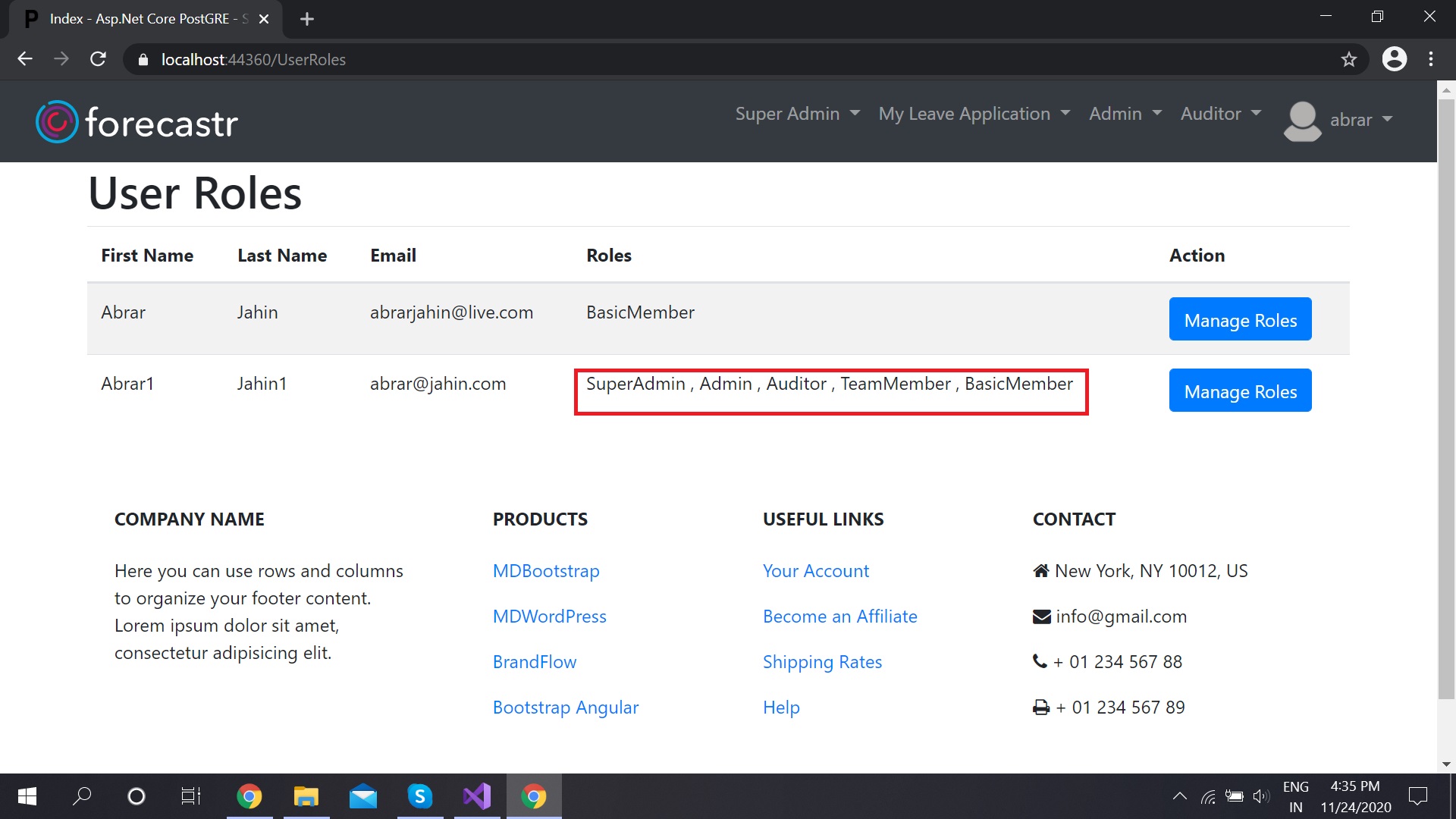Expand the Admin navbar dropdown
Screen dimensions: 1456x819
[1125, 114]
